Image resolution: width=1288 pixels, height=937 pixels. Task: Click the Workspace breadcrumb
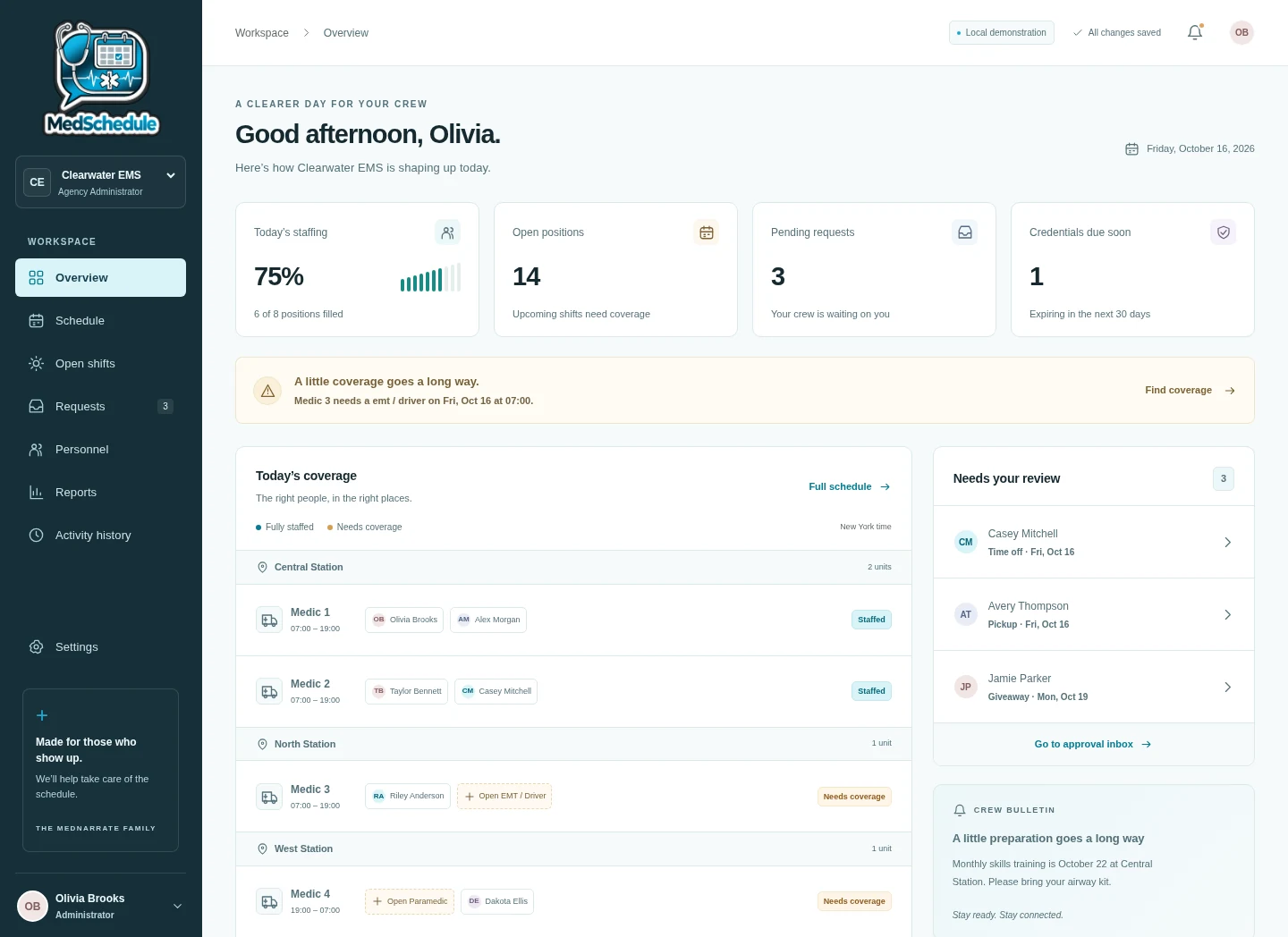point(262,33)
